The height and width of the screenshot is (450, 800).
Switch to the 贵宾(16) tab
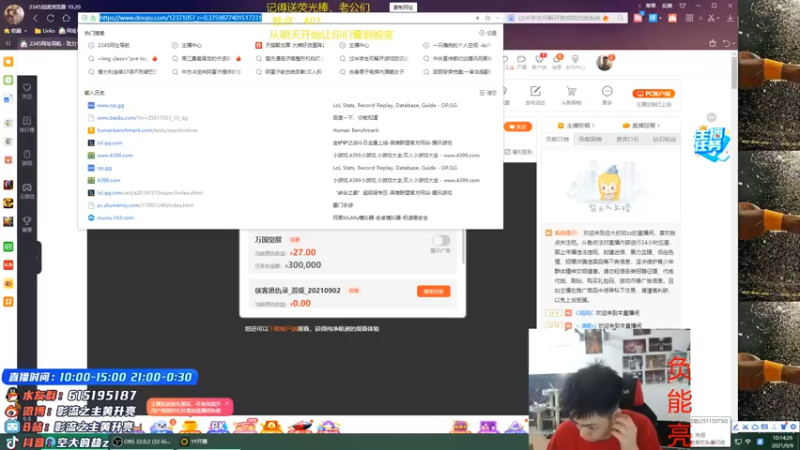tap(627, 139)
